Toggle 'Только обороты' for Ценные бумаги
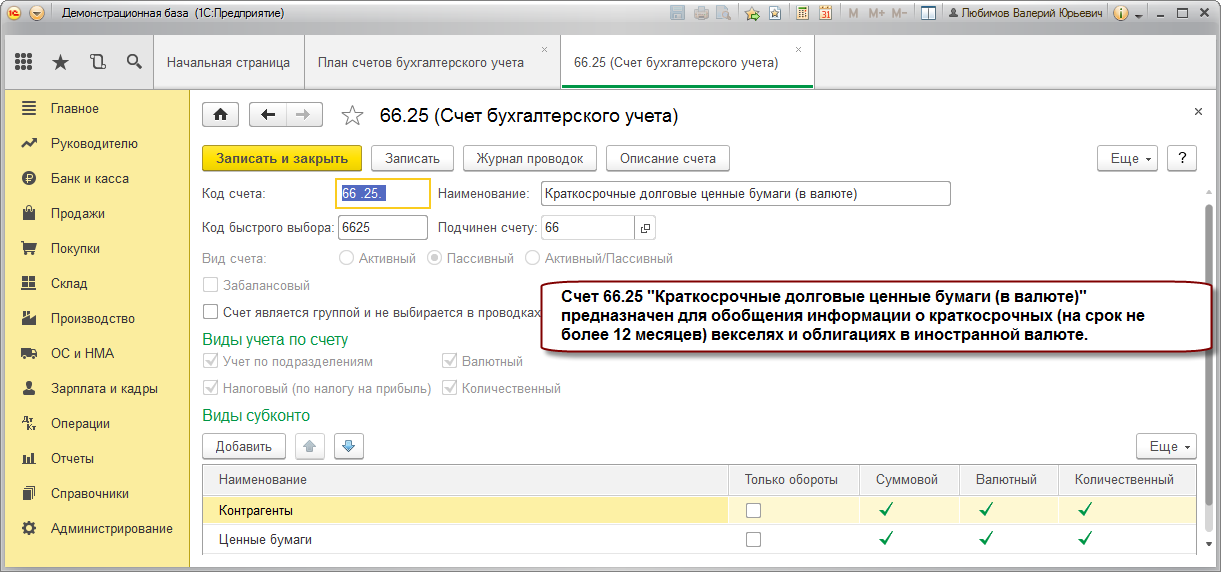This screenshot has height=572, width=1221. (753, 539)
